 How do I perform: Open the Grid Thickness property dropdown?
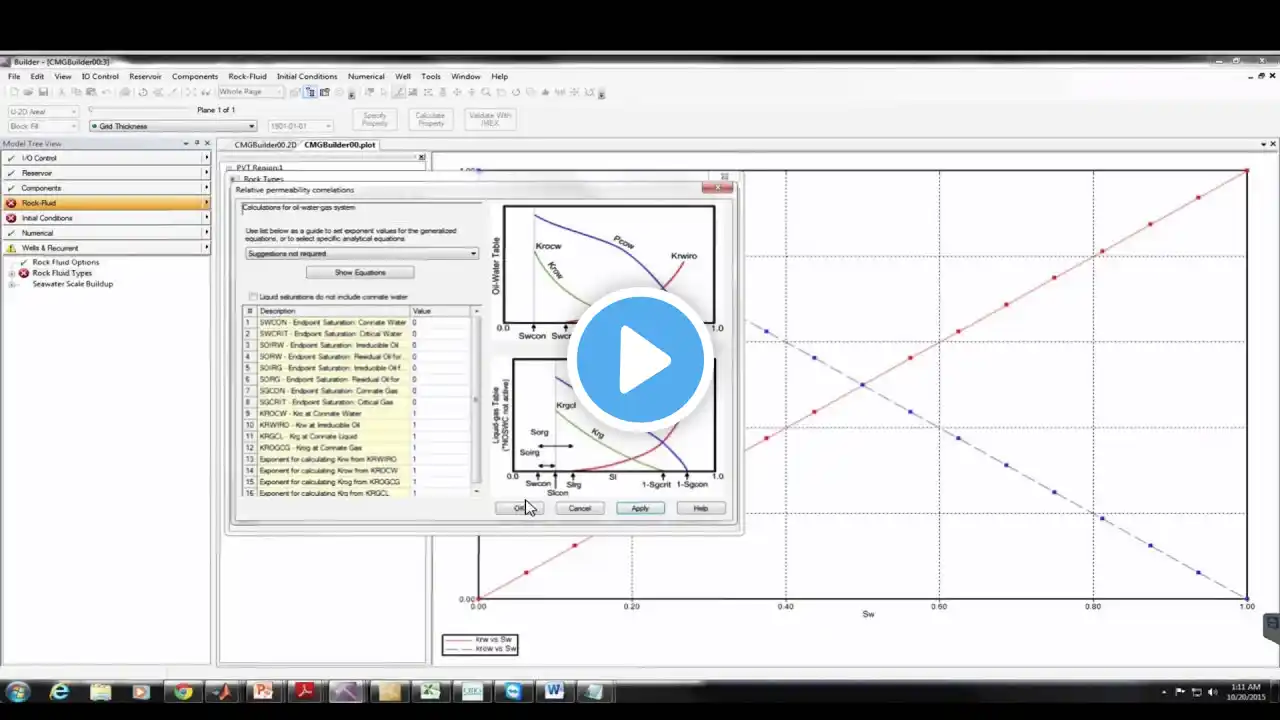point(174,126)
